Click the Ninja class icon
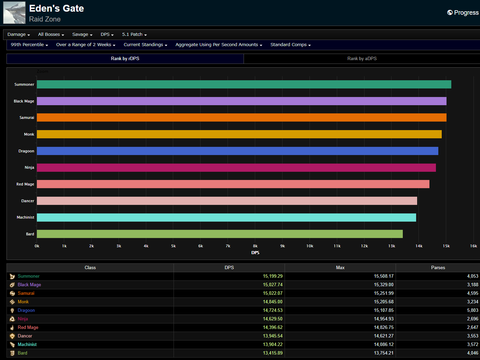Screen dimensions: 480x360 click(12, 319)
